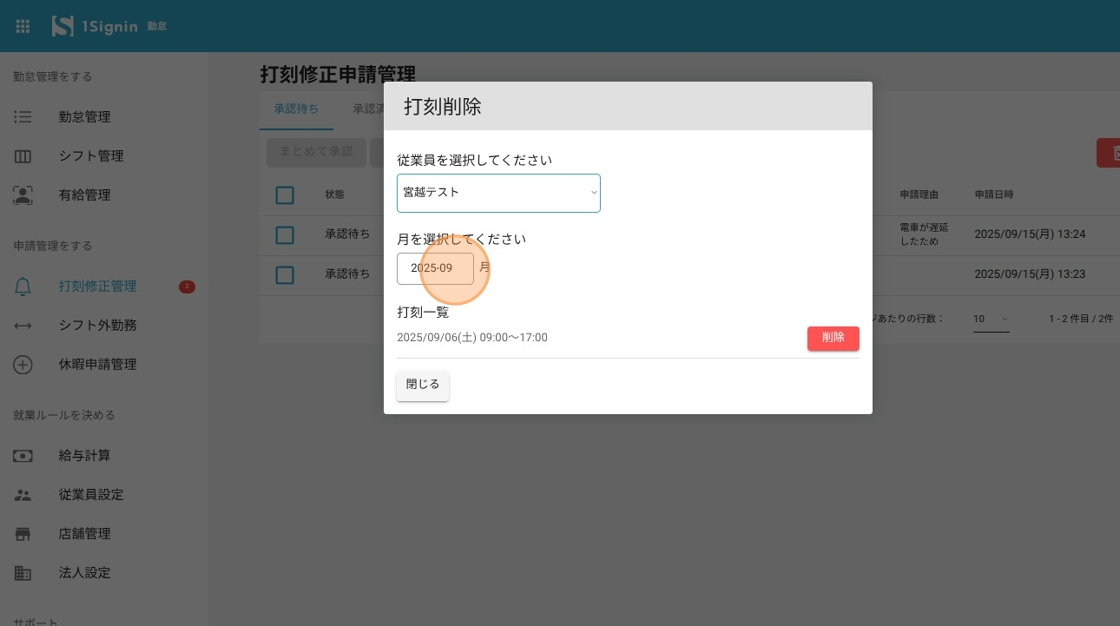Click the シフト管理 columns icon
Image resolution: width=1120 pixels, height=626 pixels.
point(23,156)
